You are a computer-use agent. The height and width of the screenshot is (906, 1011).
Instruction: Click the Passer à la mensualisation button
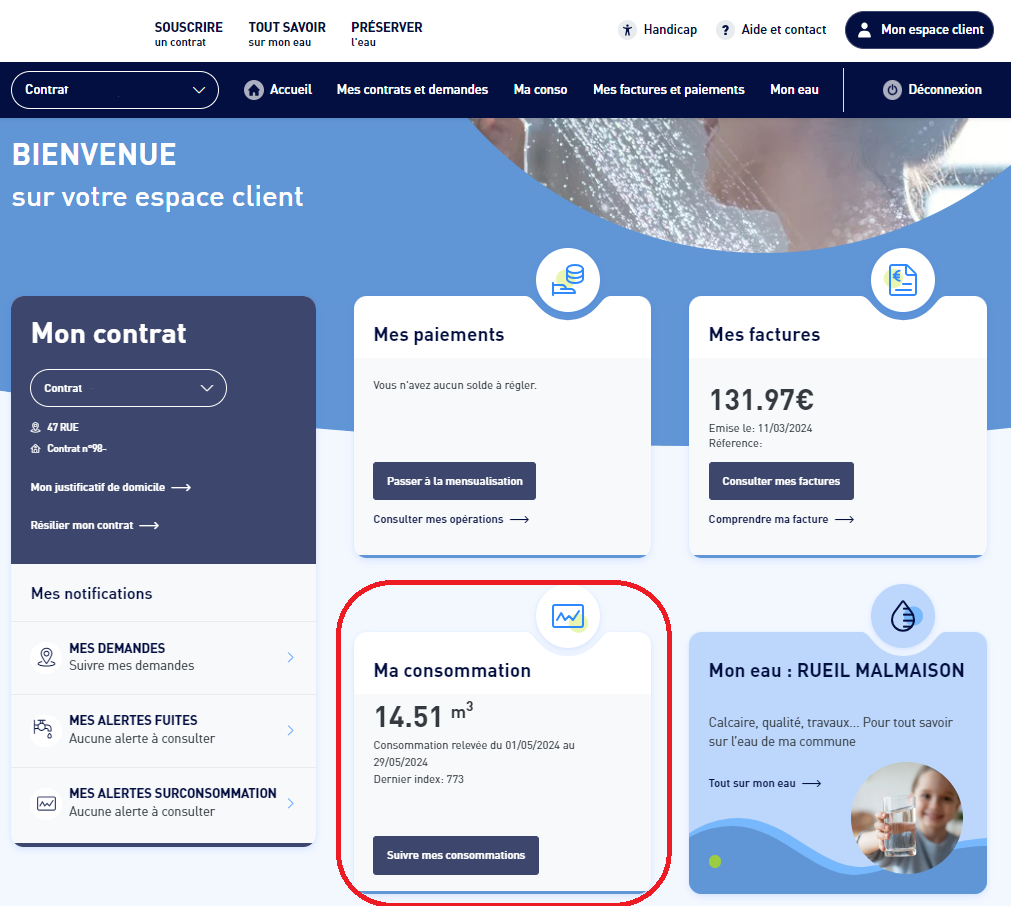click(454, 481)
